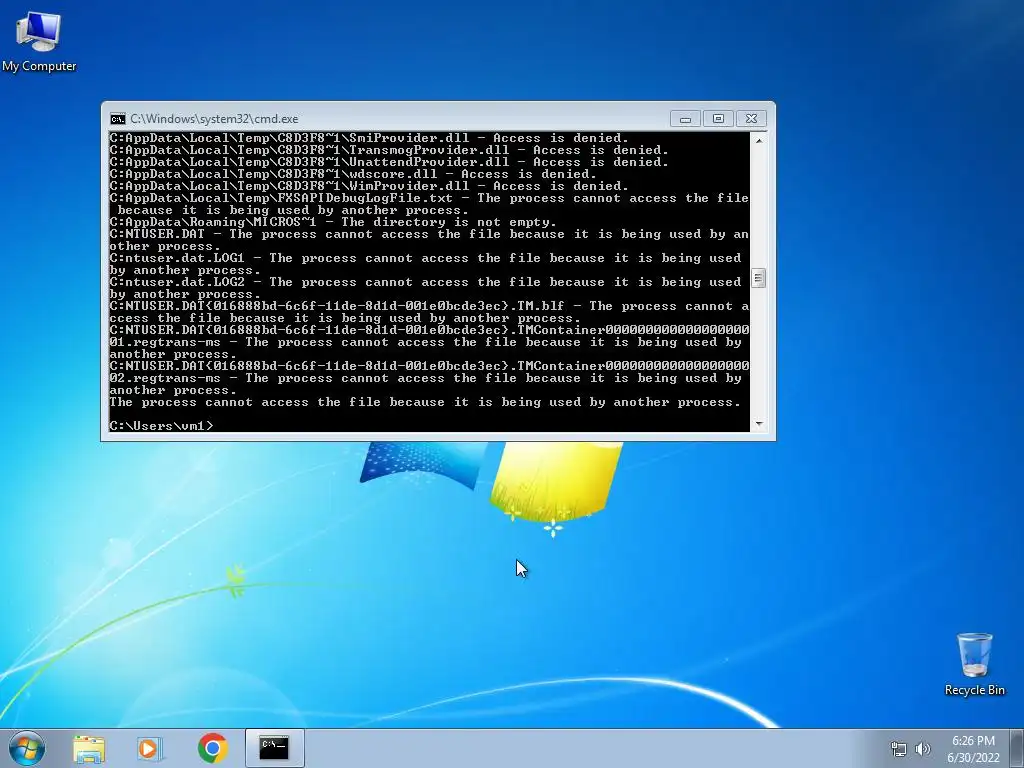Click the console scrollbar down arrow
The image size is (1024, 768).
click(758, 424)
